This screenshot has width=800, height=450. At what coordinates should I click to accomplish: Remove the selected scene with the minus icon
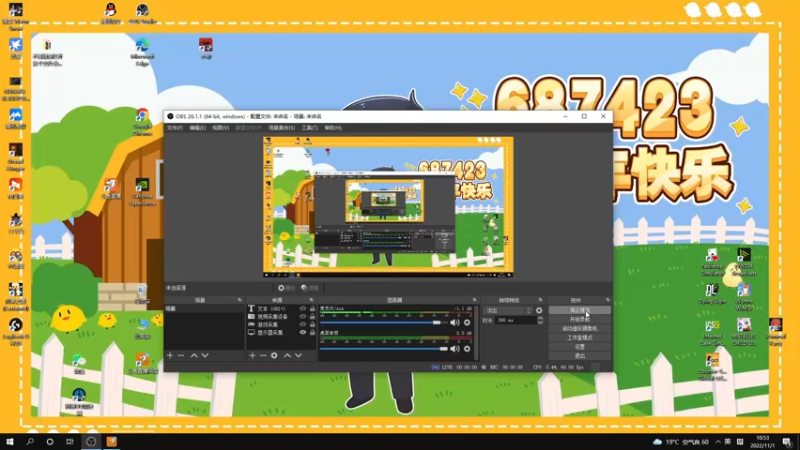tap(181, 355)
